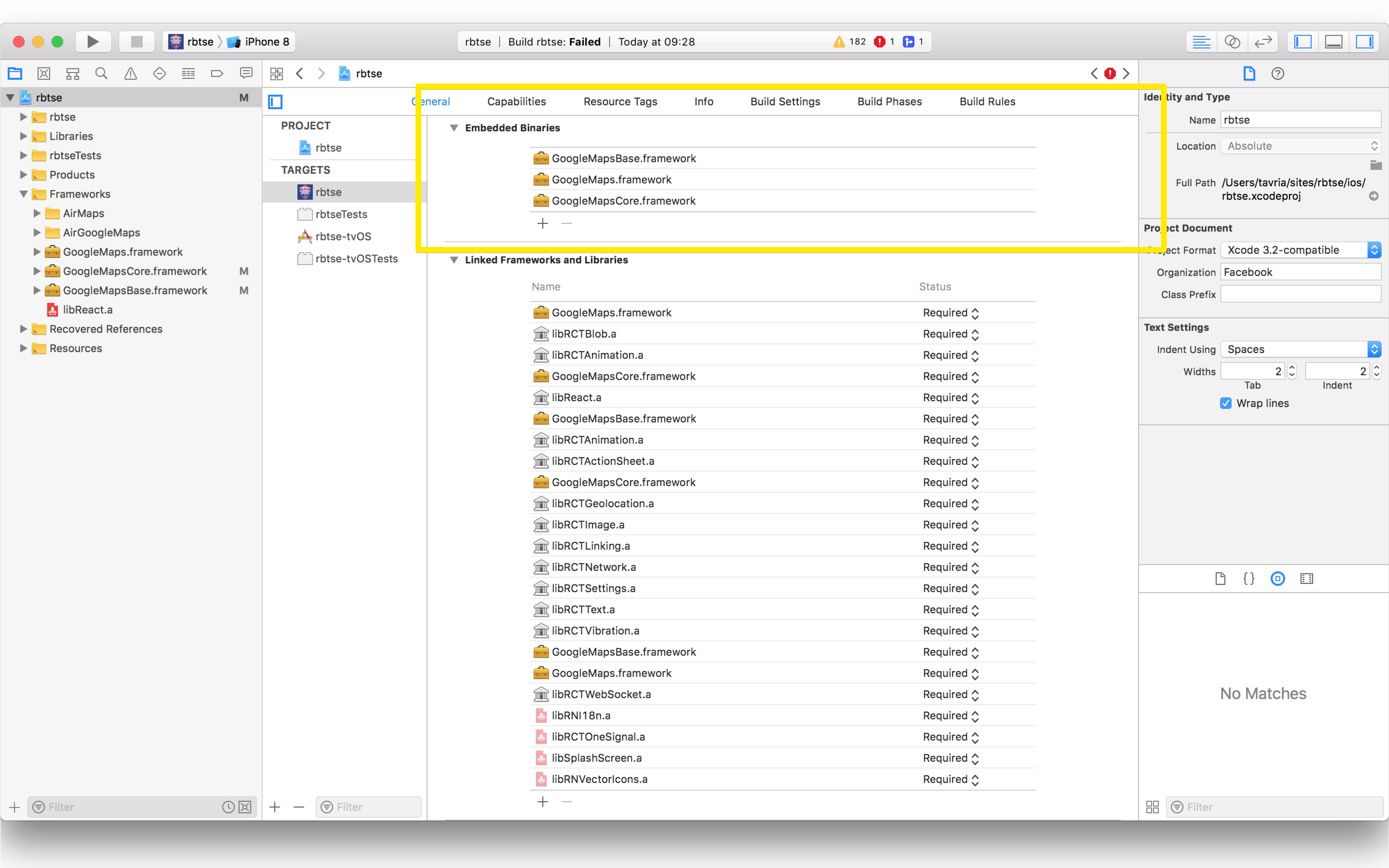Toggle source-control status filter in navigator
The height and width of the screenshot is (868, 1389).
[x=245, y=807]
